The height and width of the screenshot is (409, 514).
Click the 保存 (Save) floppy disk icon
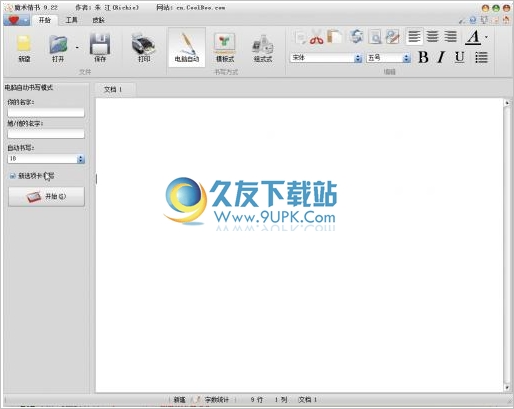click(x=100, y=44)
